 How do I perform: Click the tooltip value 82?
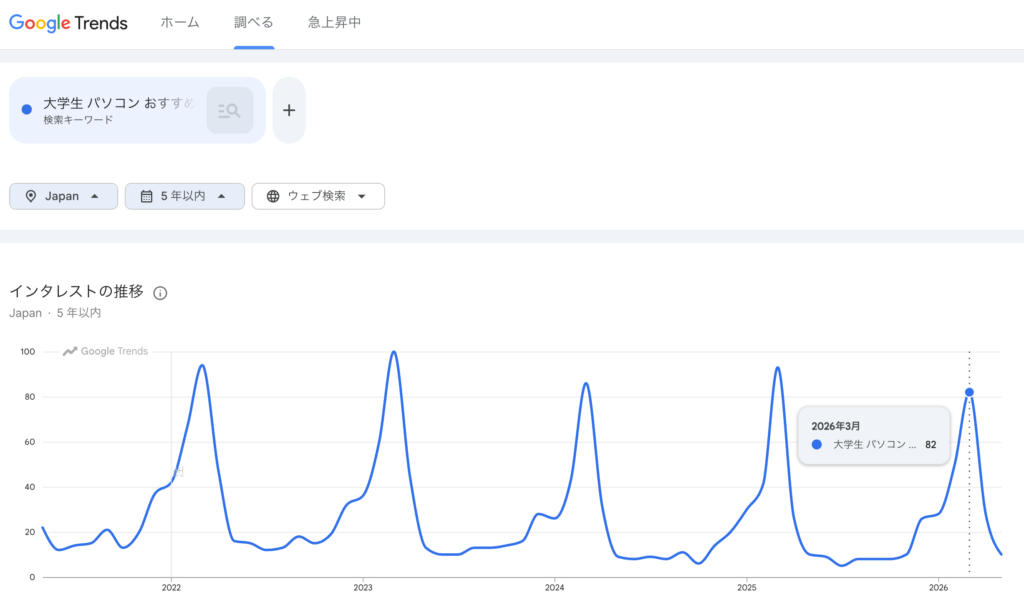coord(931,445)
